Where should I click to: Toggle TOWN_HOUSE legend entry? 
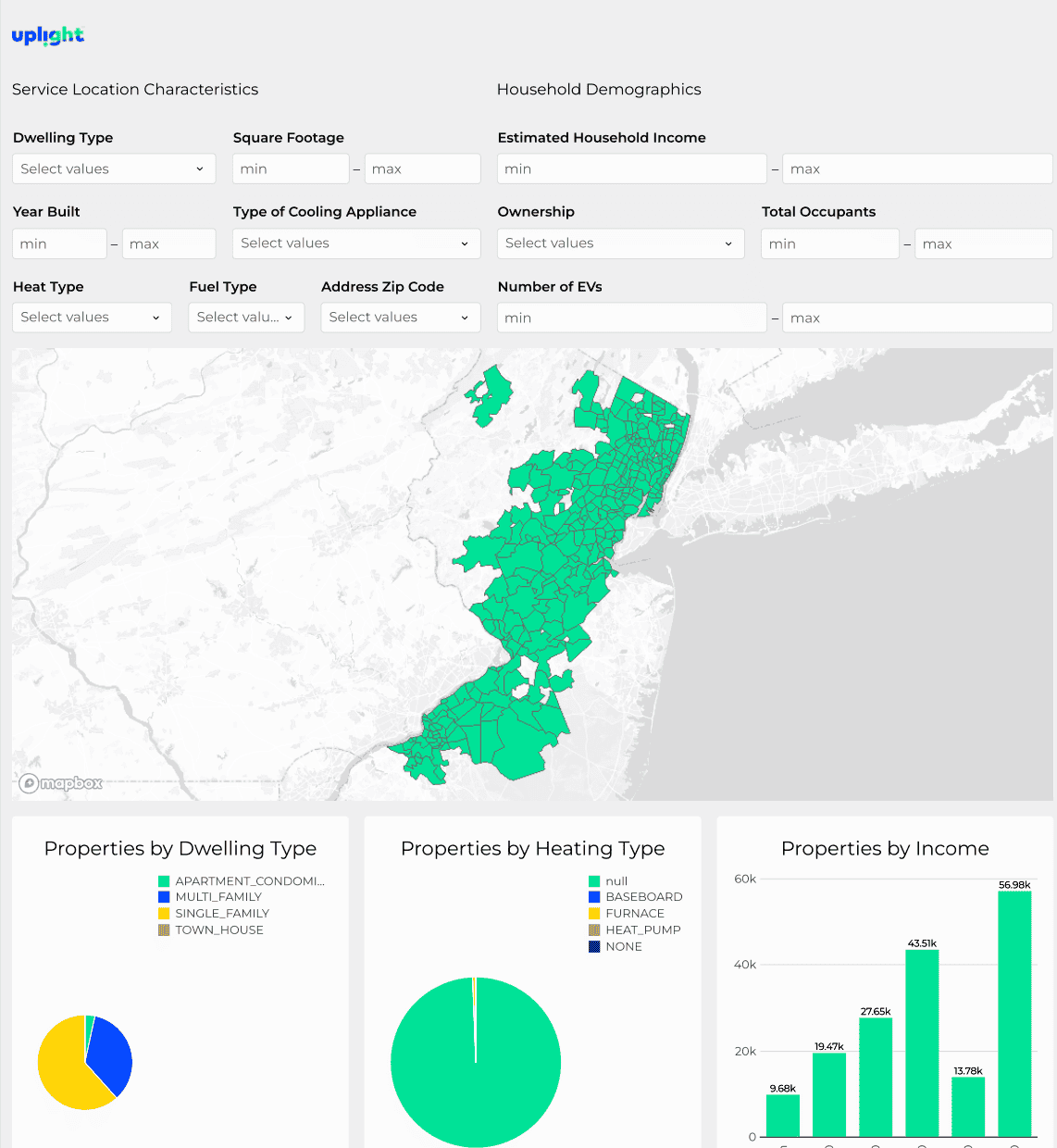click(211, 930)
